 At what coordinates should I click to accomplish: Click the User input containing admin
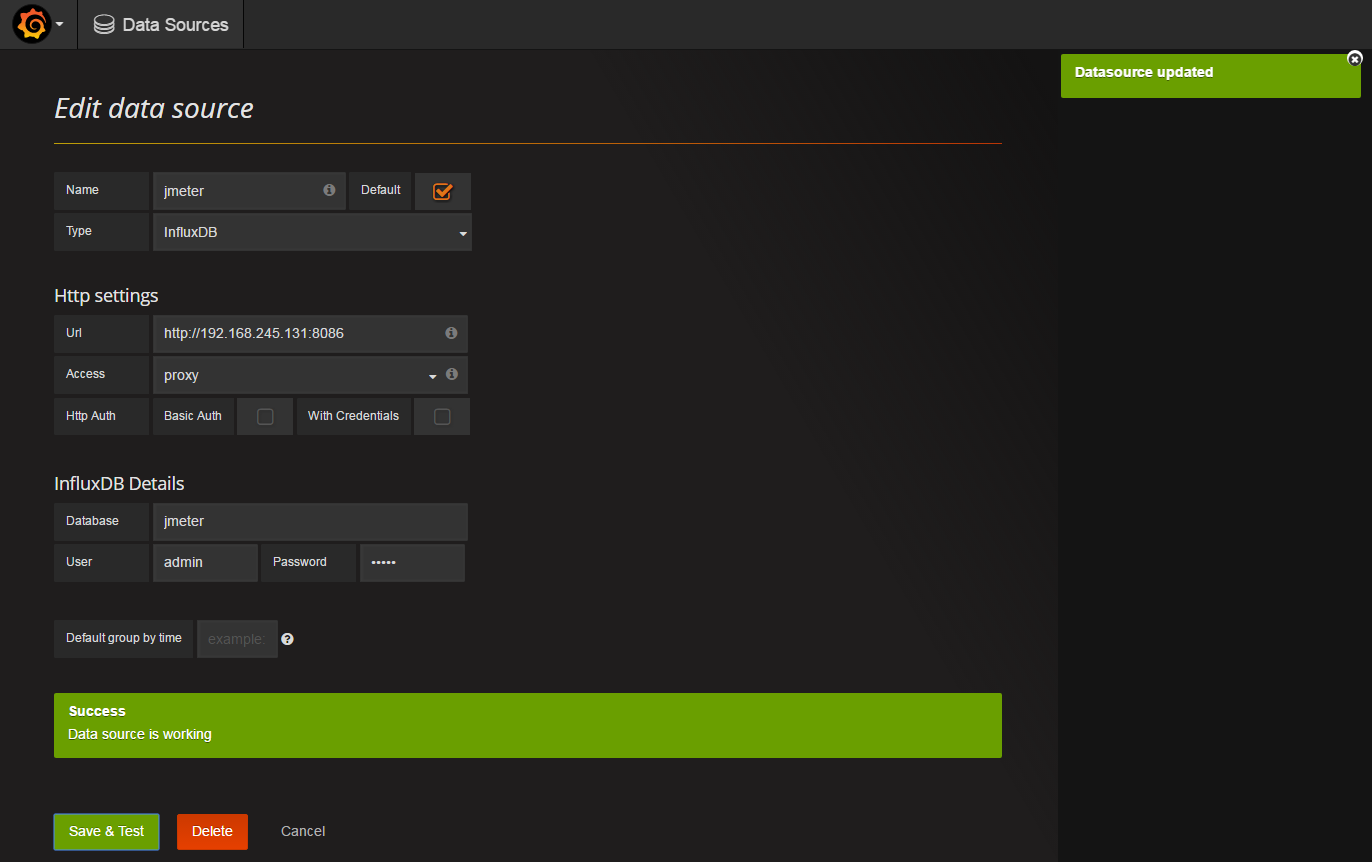point(205,563)
